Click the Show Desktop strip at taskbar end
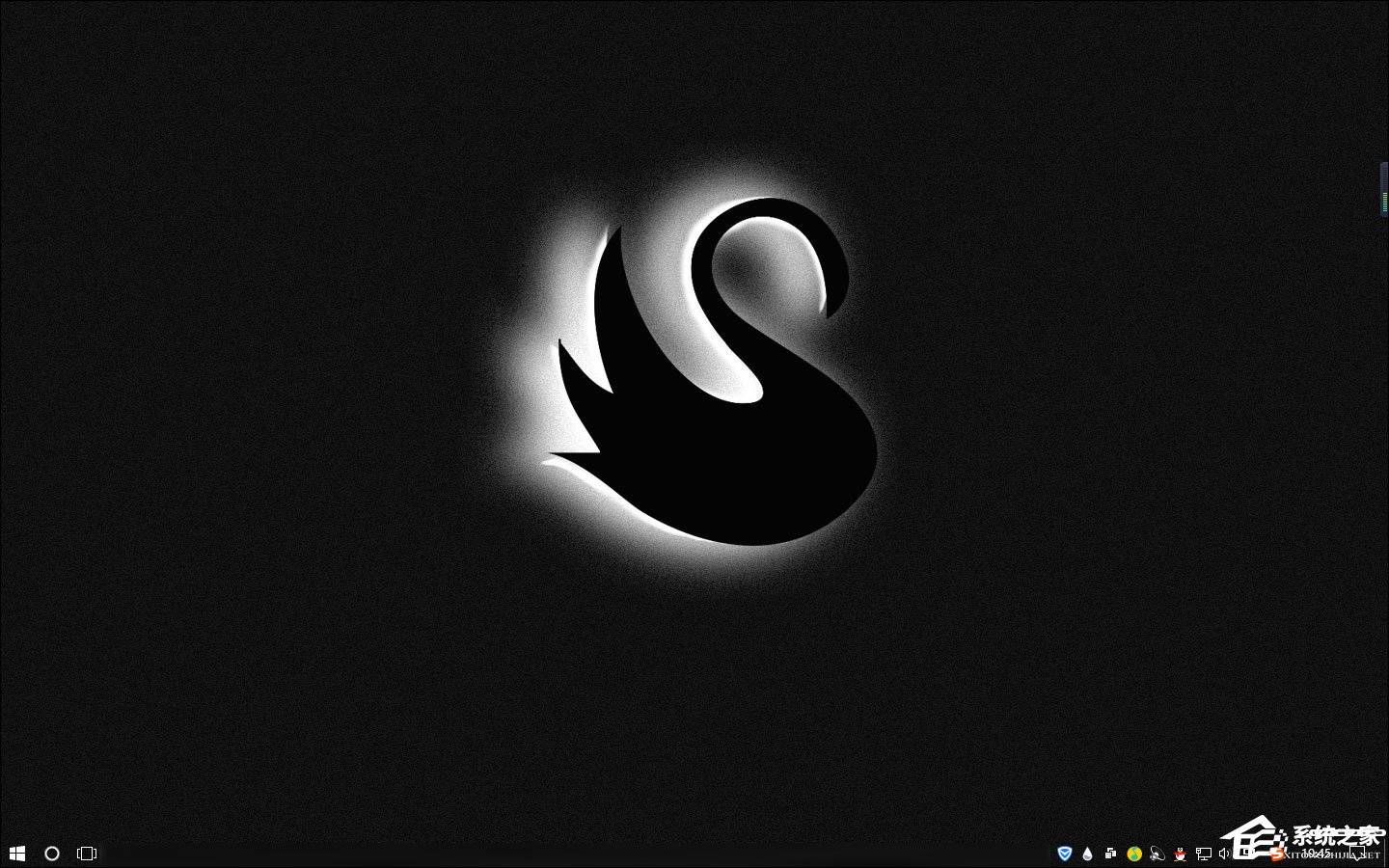This screenshot has width=1389, height=868. (1386, 854)
